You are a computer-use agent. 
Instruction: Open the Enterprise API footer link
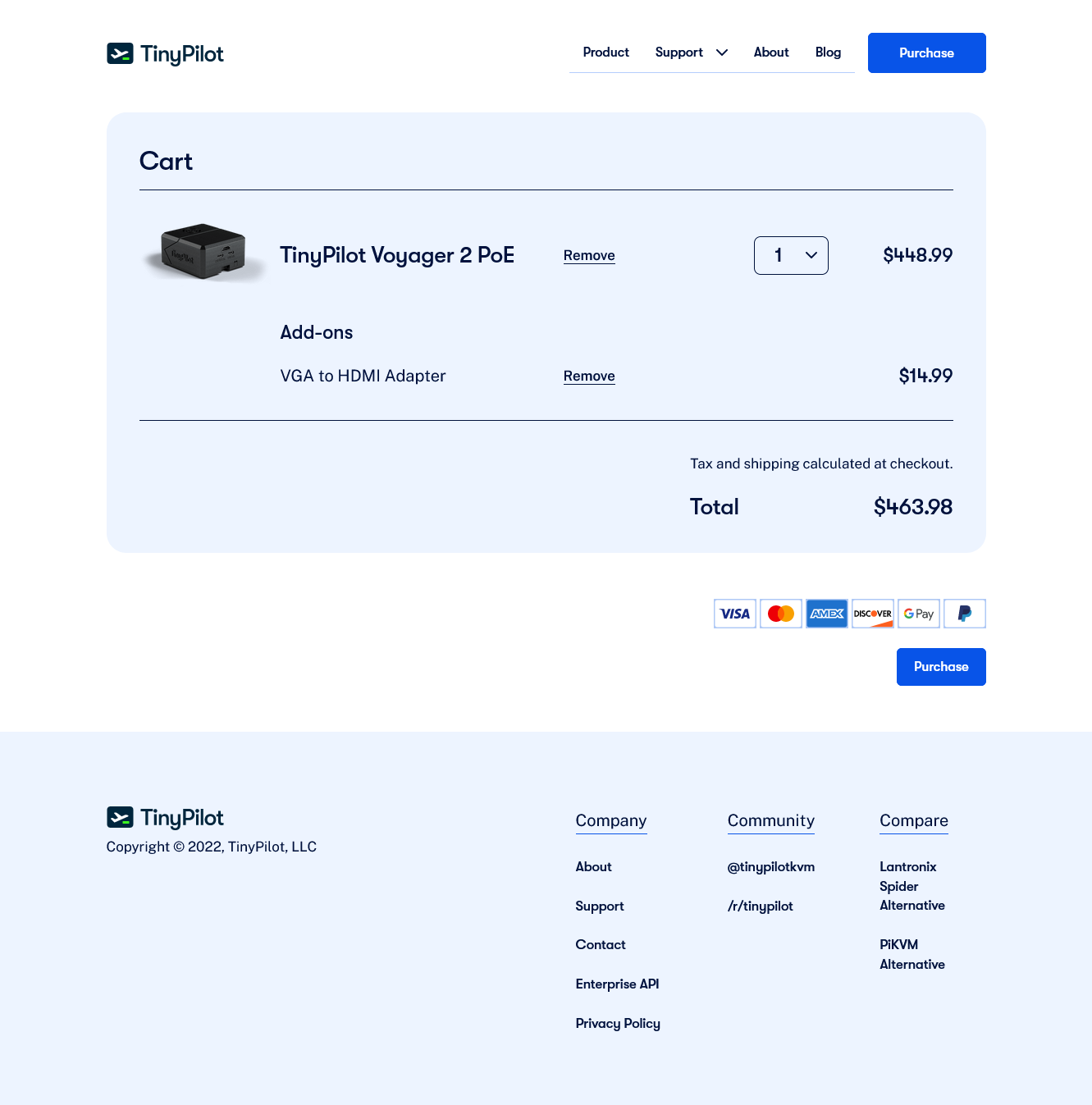[x=617, y=984]
